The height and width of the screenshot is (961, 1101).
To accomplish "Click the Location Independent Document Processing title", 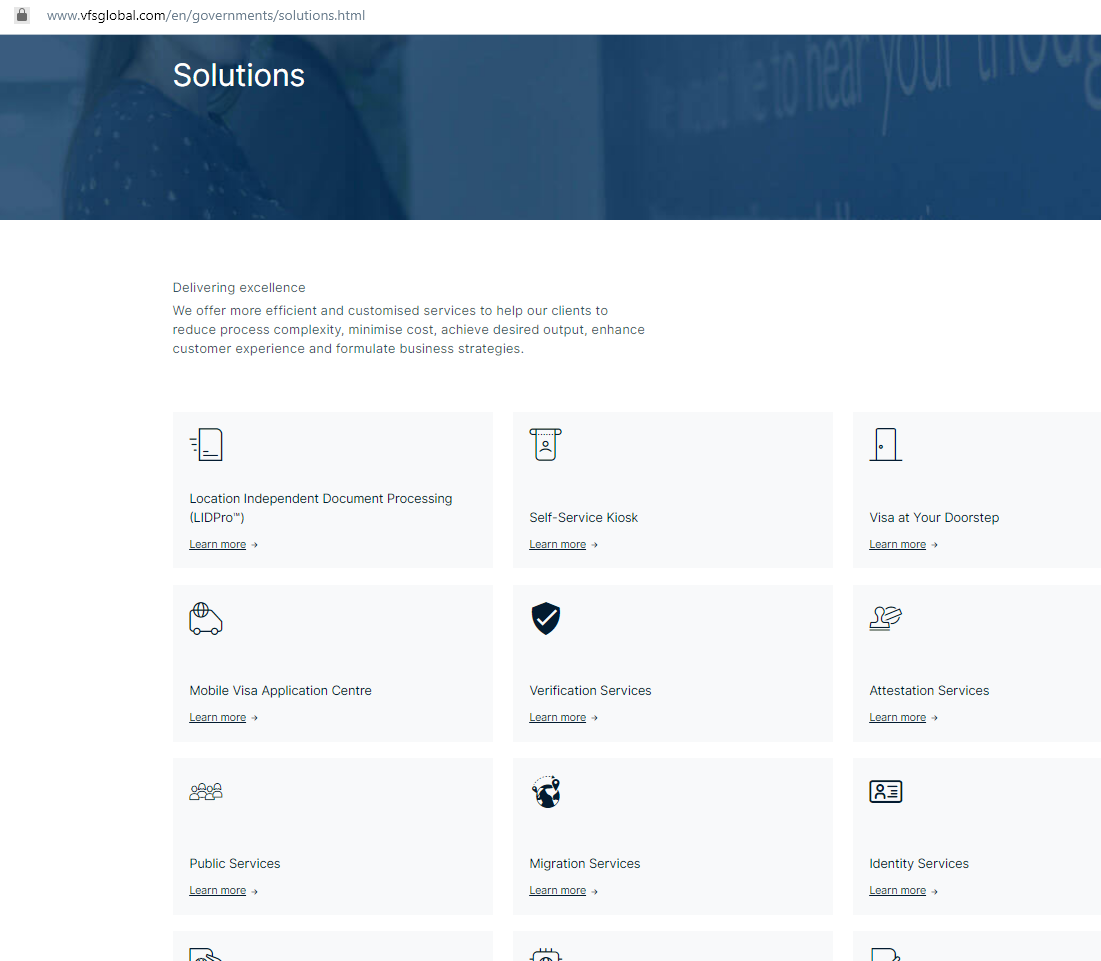I will click(x=321, y=508).
